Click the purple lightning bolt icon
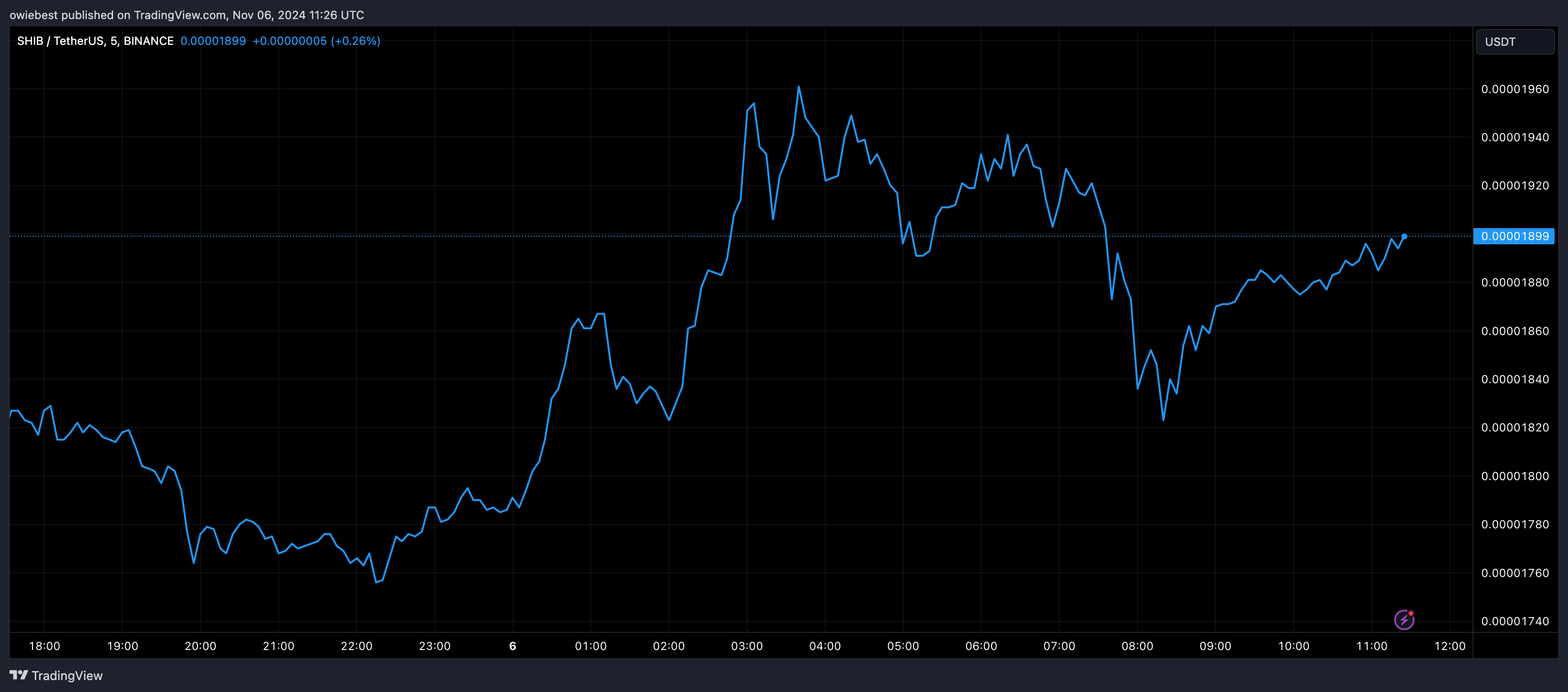This screenshot has height=692, width=1568. 1404,619
